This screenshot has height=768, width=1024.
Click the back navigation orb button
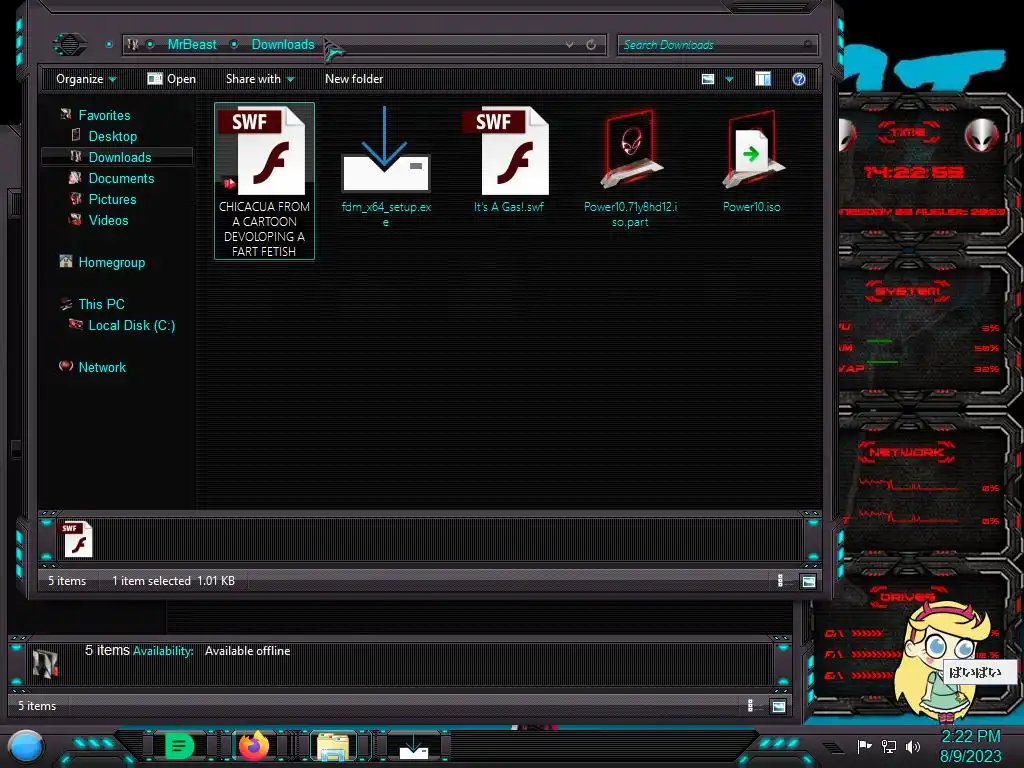[x=69, y=44]
